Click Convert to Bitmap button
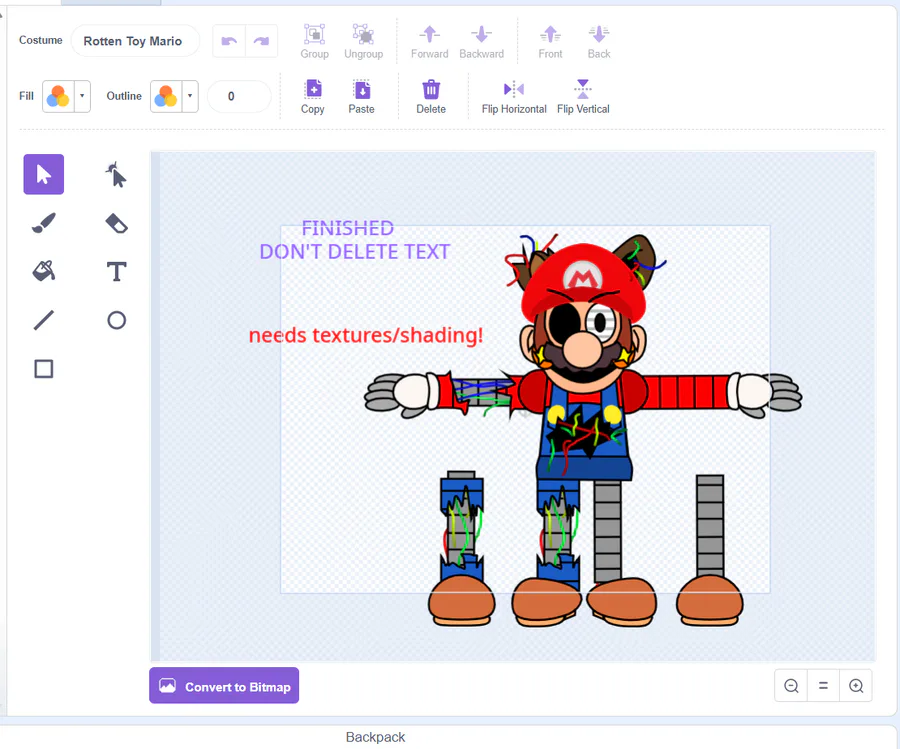The height and width of the screenshot is (749, 900). pos(224,685)
